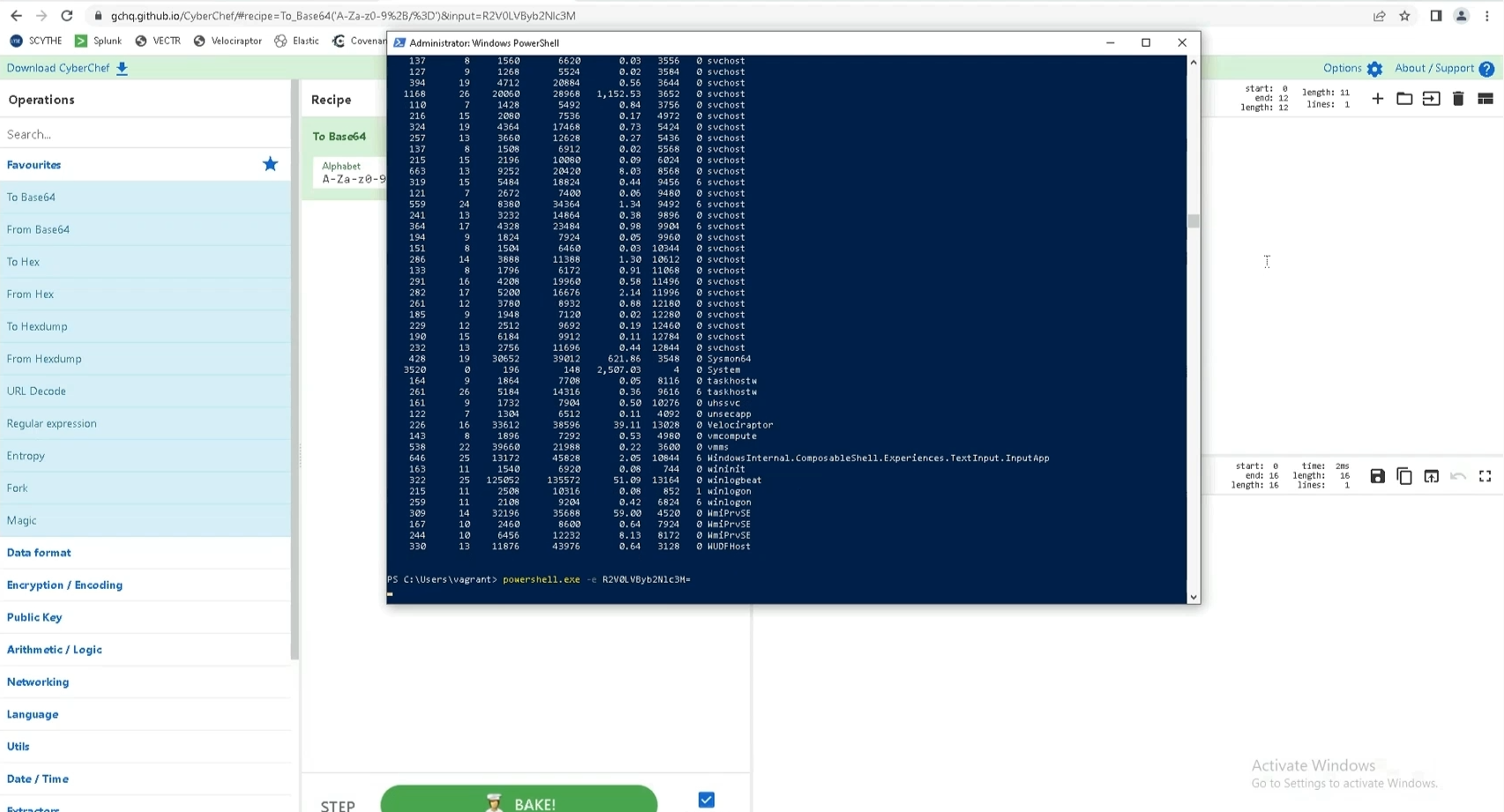This screenshot has width=1504, height=812.
Task: Toggle the Auto Bake checkbox
Action: (706, 800)
